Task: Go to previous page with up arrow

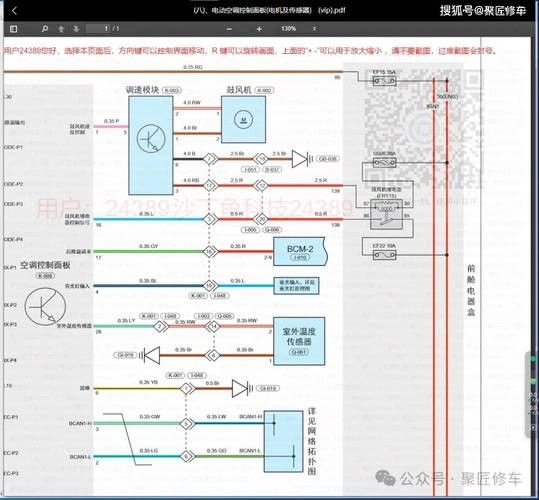Action: (61, 29)
